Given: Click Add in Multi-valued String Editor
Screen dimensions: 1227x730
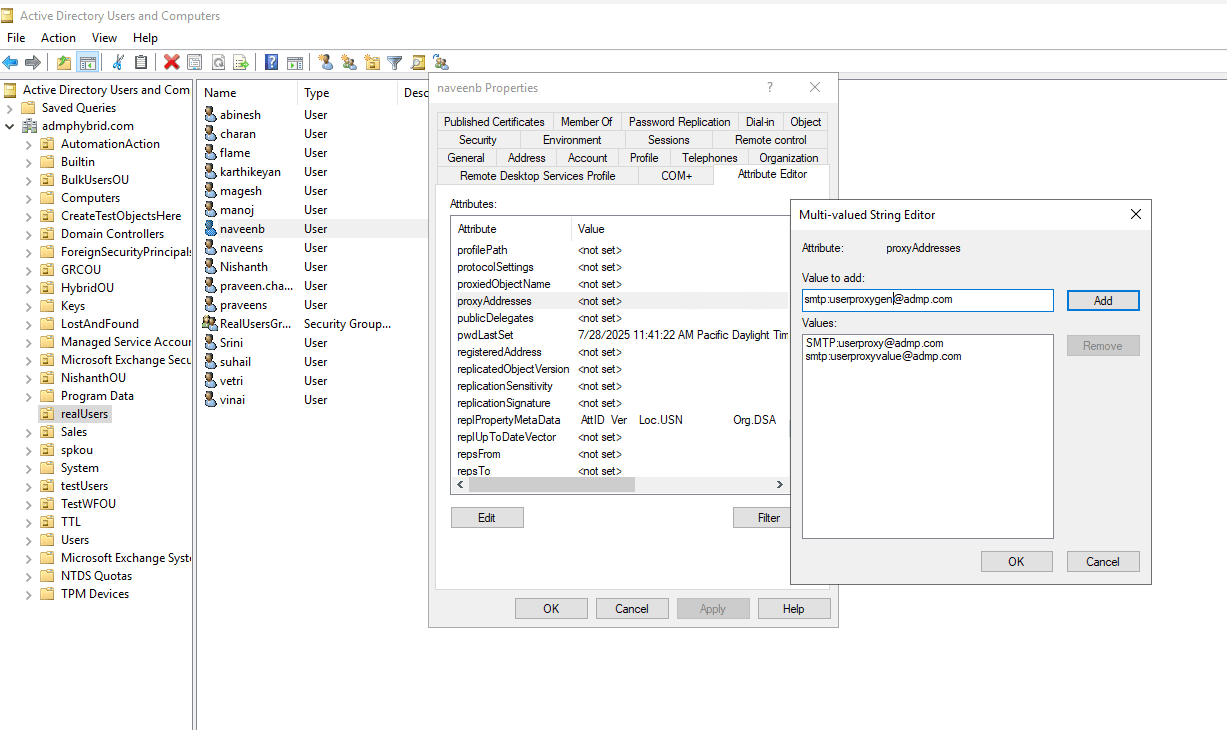Looking at the screenshot, I should tap(1103, 300).
